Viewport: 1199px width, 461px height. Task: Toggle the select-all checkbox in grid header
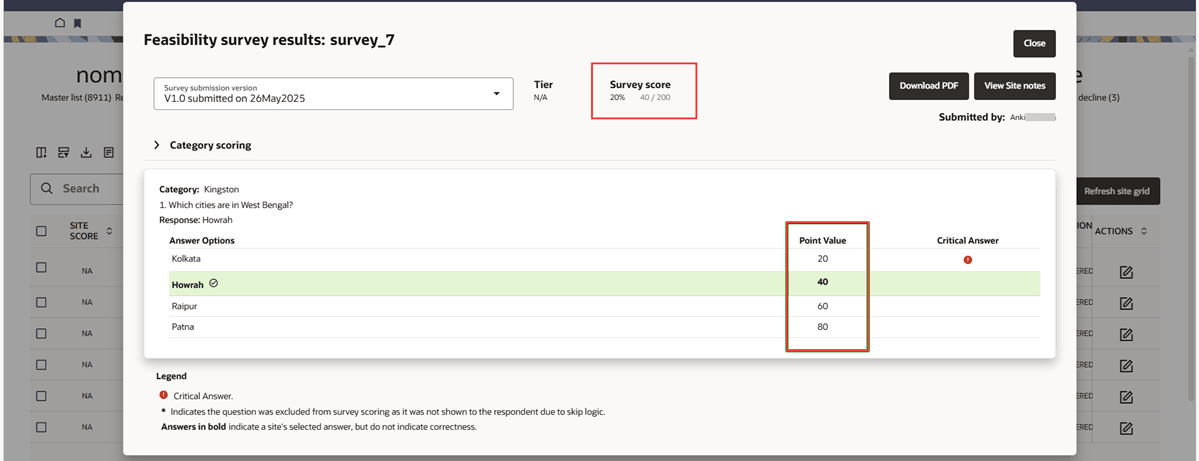pos(41,231)
